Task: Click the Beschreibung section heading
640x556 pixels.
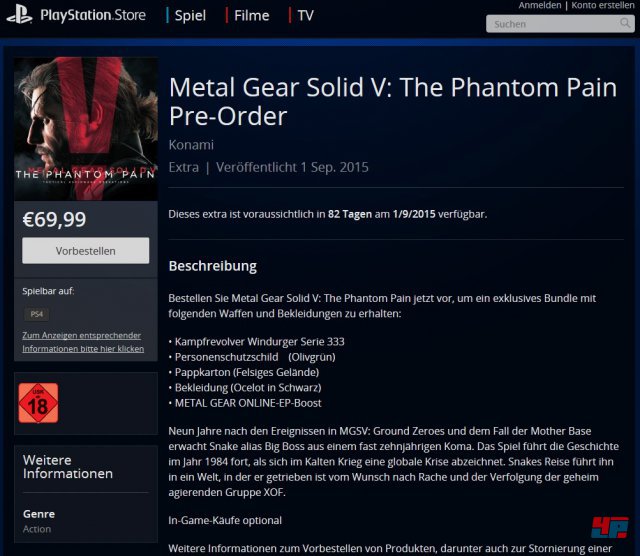Action: (213, 266)
